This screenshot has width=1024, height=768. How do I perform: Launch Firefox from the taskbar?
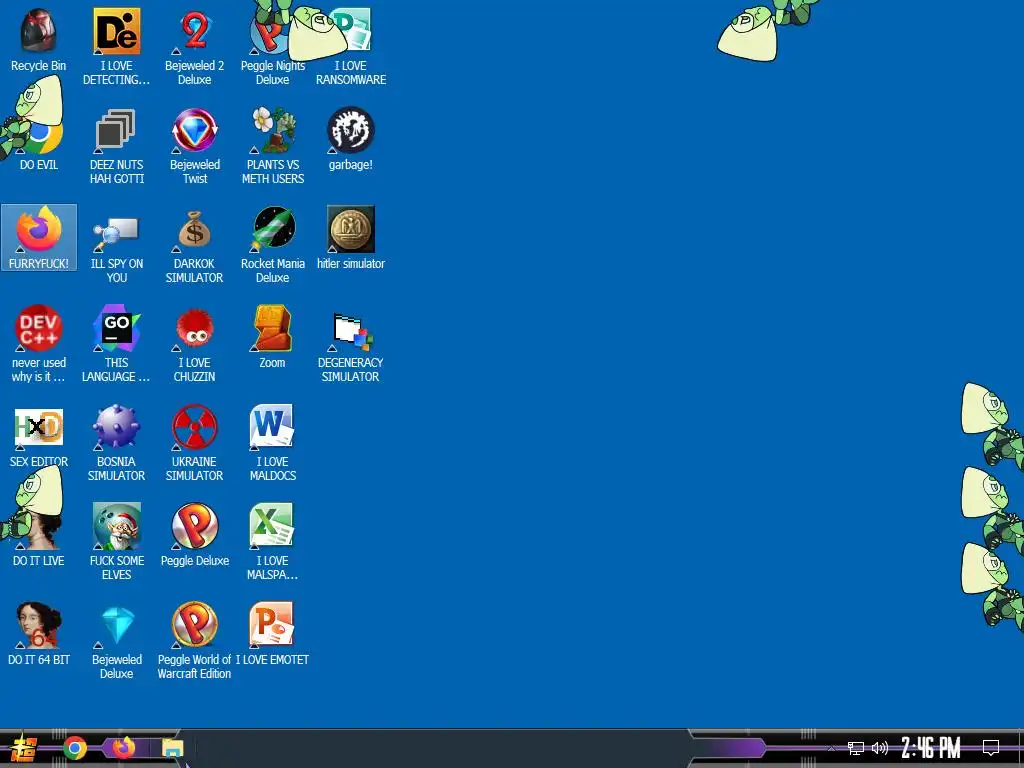(123, 747)
